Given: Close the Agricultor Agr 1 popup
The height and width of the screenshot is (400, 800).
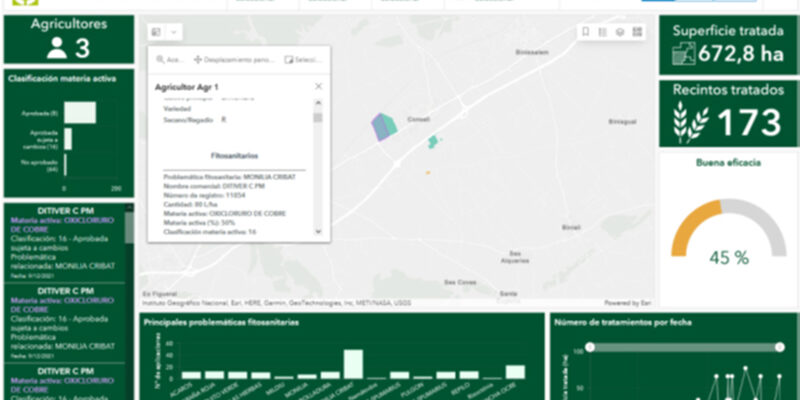Looking at the screenshot, I should point(319,87).
